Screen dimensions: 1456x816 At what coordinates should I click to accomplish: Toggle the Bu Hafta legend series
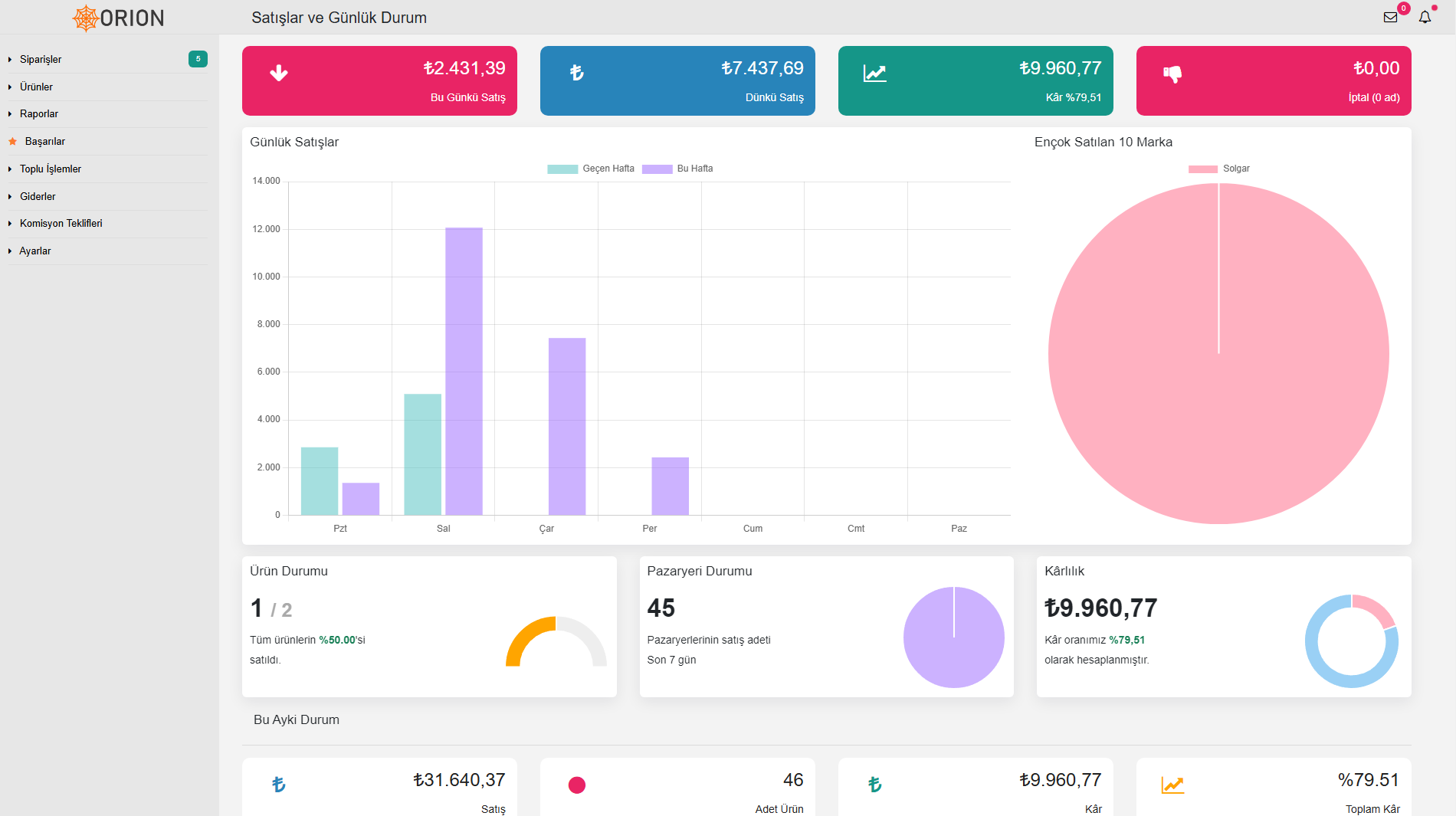click(677, 169)
